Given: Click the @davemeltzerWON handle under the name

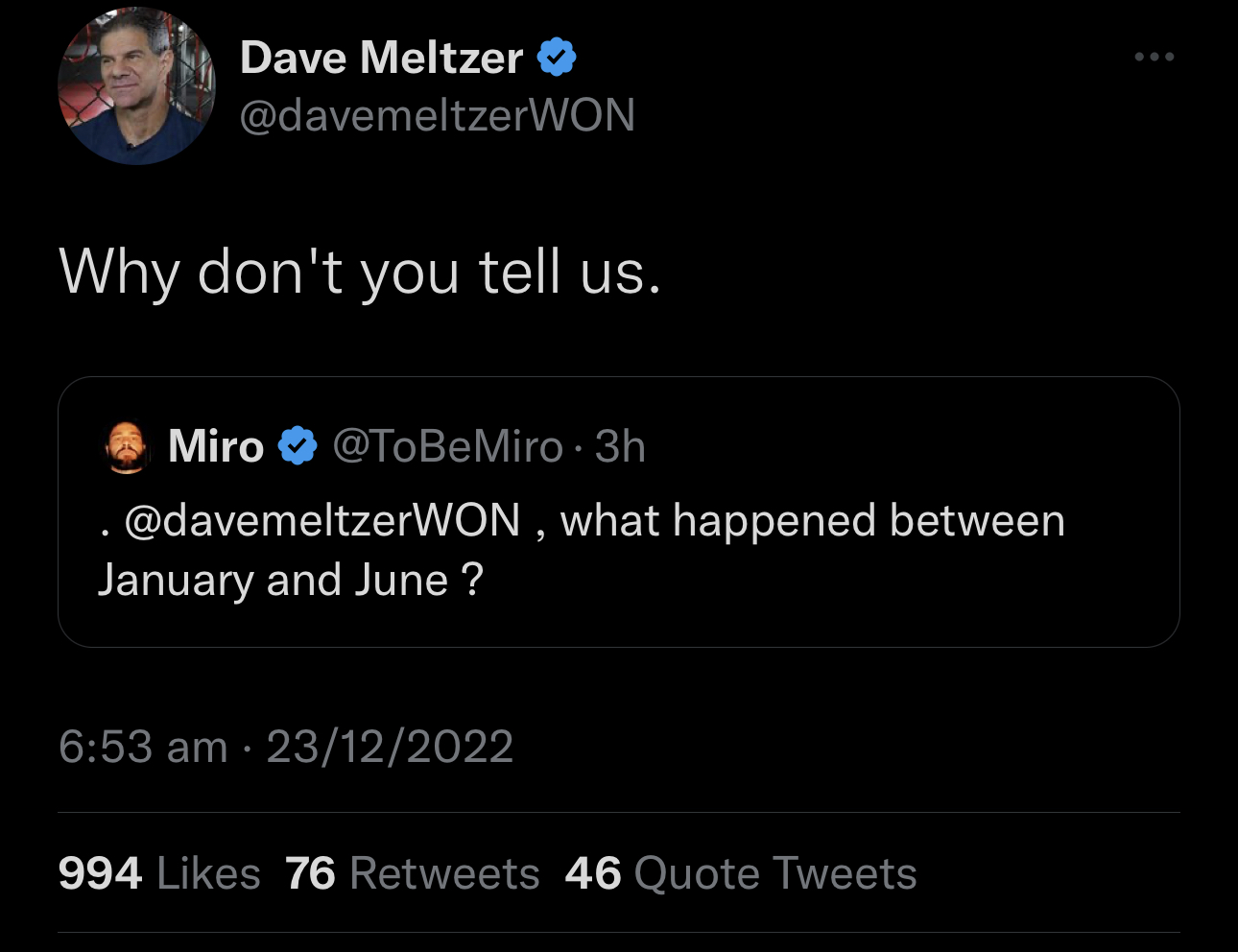Looking at the screenshot, I should click(x=437, y=115).
